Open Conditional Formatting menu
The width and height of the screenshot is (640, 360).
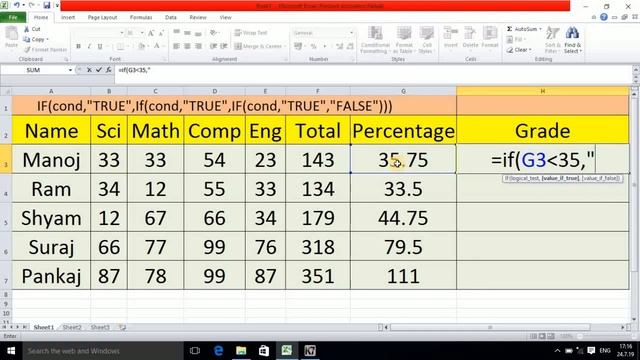coord(375,40)
